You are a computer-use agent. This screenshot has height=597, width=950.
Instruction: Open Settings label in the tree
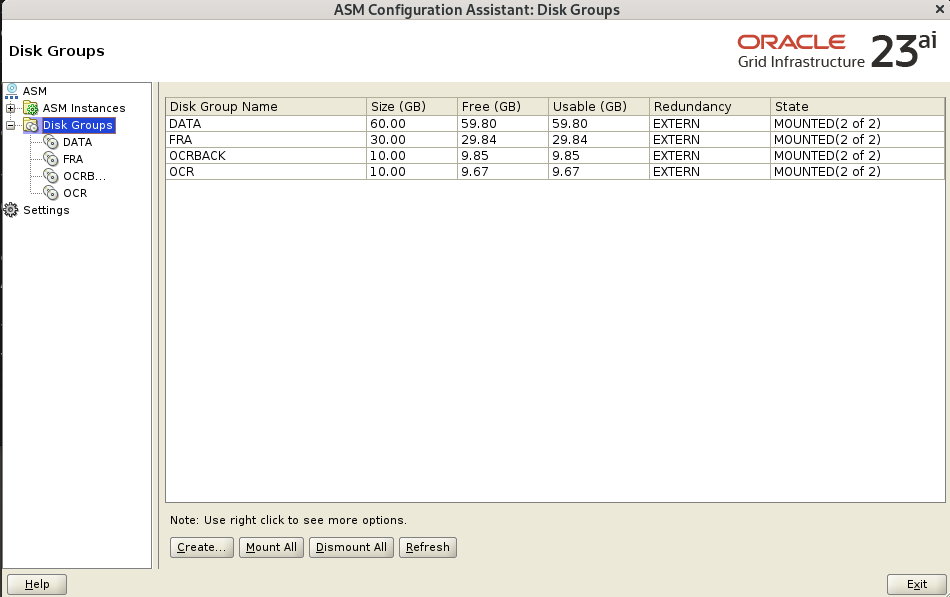pyautogui.click(x=46, y=210)
